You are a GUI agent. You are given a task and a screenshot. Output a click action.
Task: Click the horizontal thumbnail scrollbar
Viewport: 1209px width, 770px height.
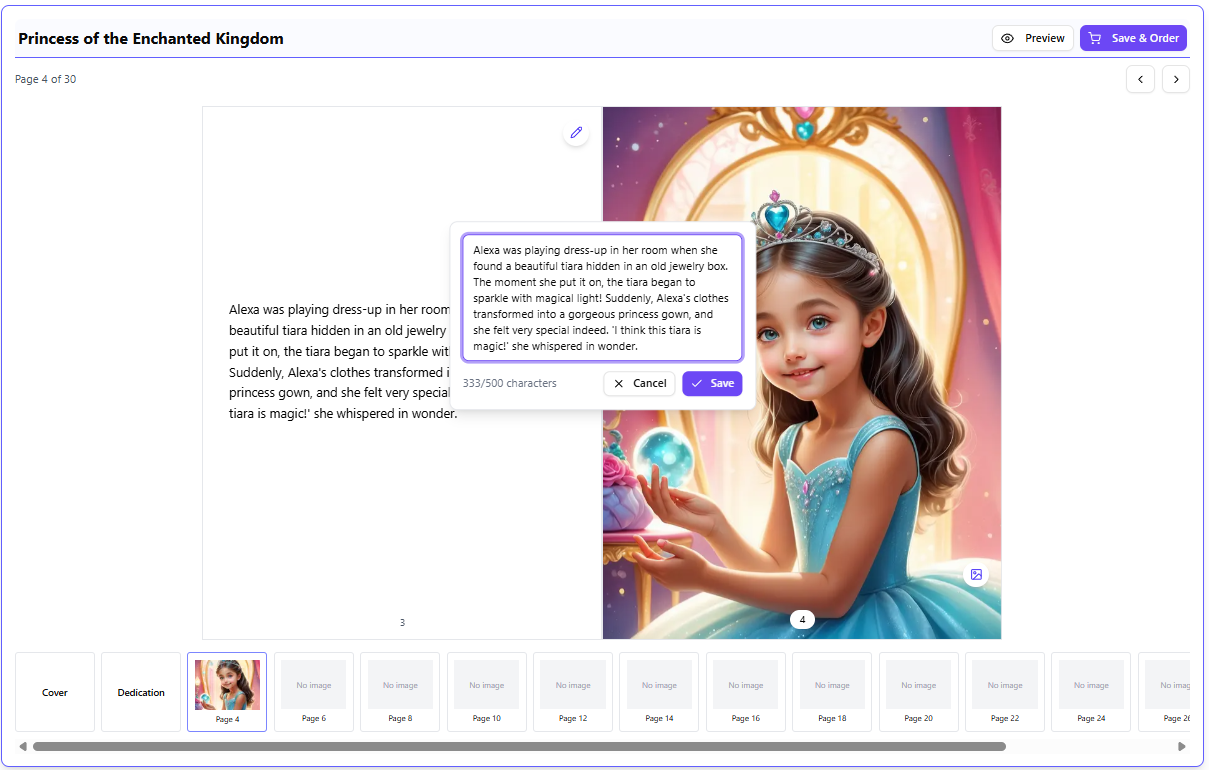coord(520,745)
